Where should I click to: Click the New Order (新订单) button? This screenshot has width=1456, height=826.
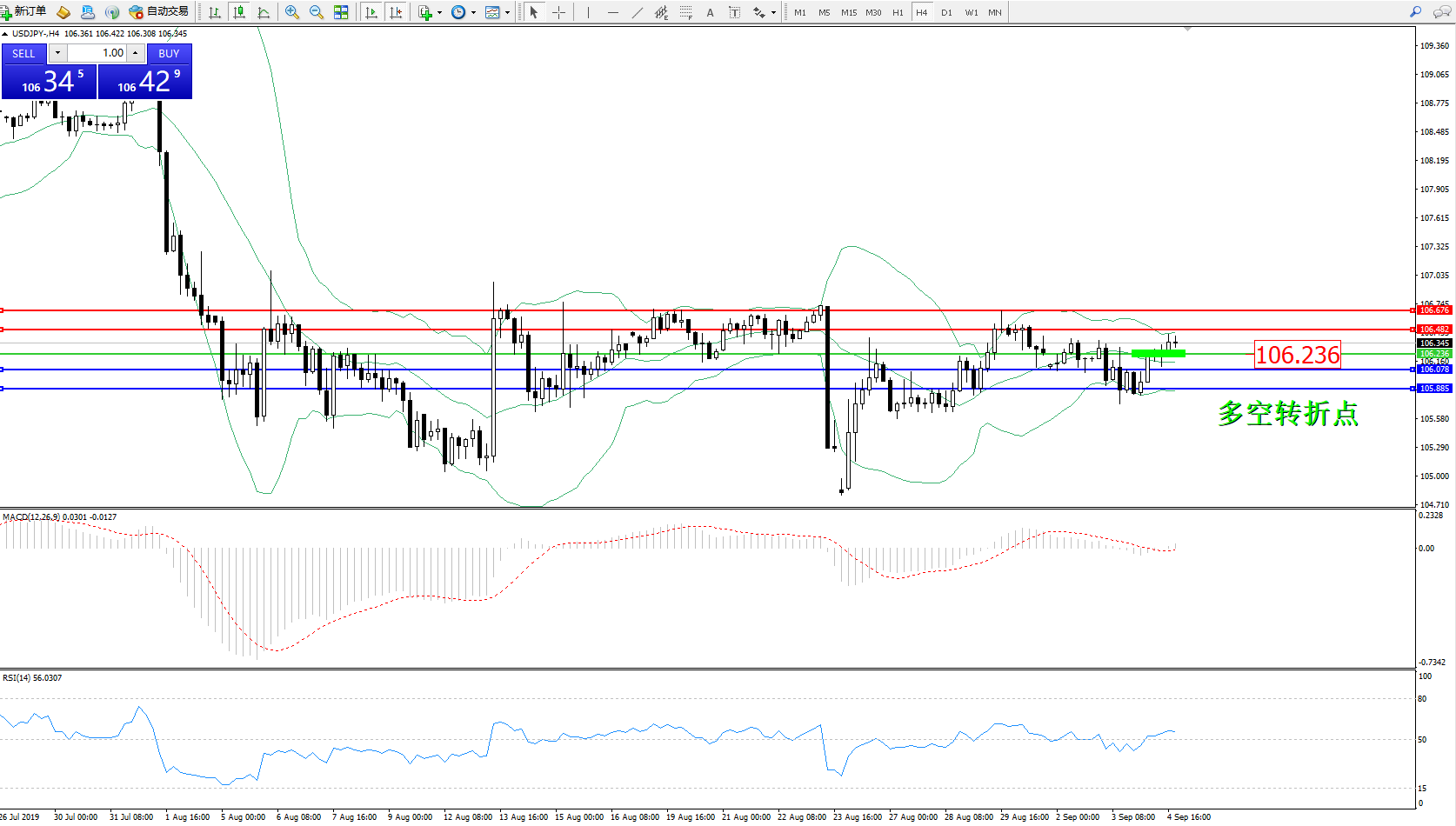(24, 12)
